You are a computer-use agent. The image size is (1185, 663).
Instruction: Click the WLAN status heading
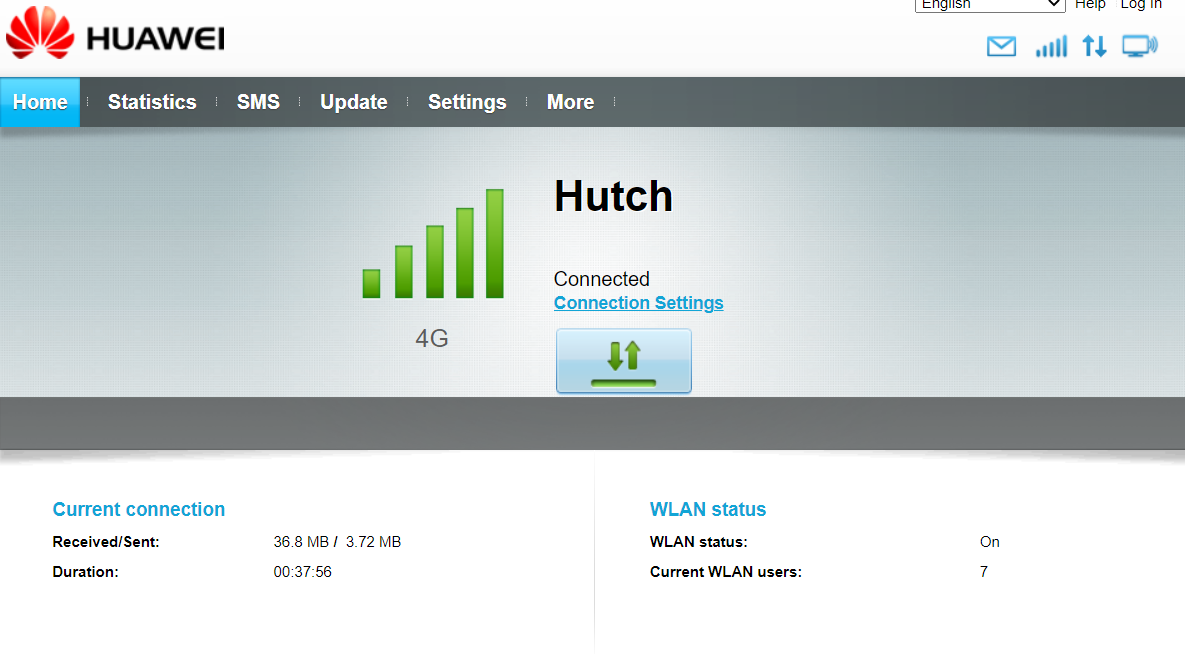[707, 510]
